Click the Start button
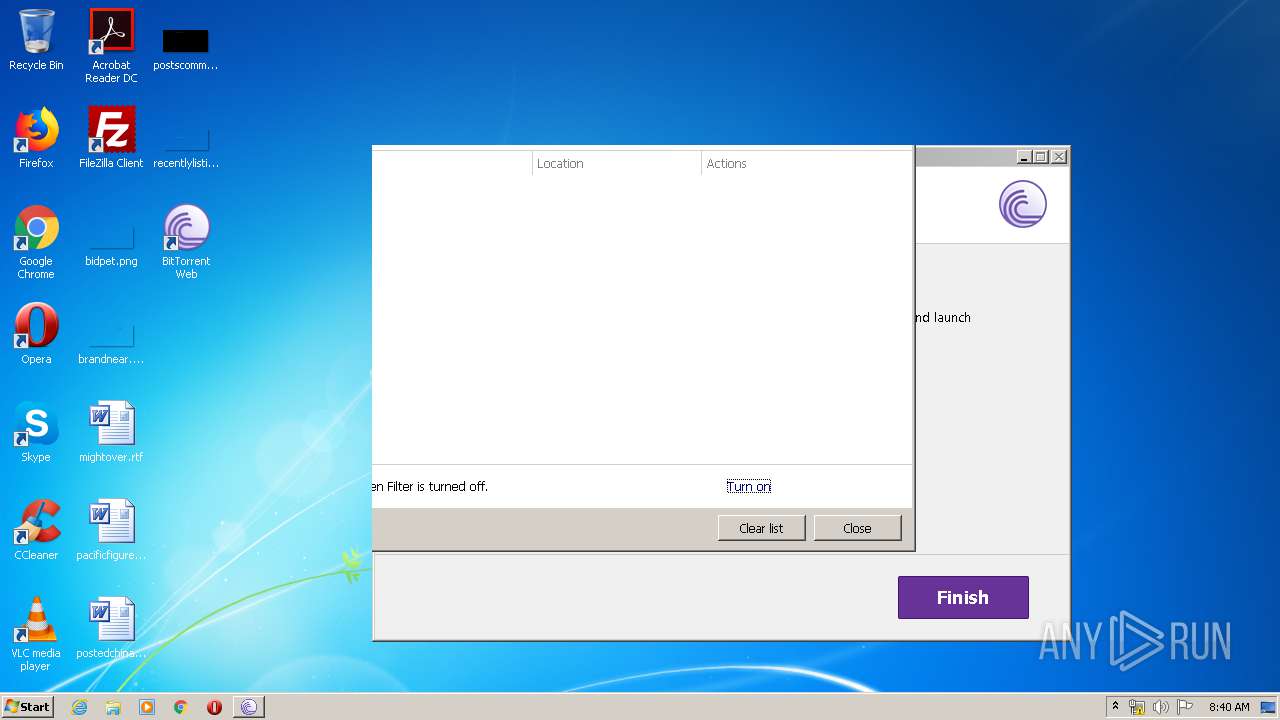The width and height of the screenshot is (1280, 720). (x=28, y=707)
